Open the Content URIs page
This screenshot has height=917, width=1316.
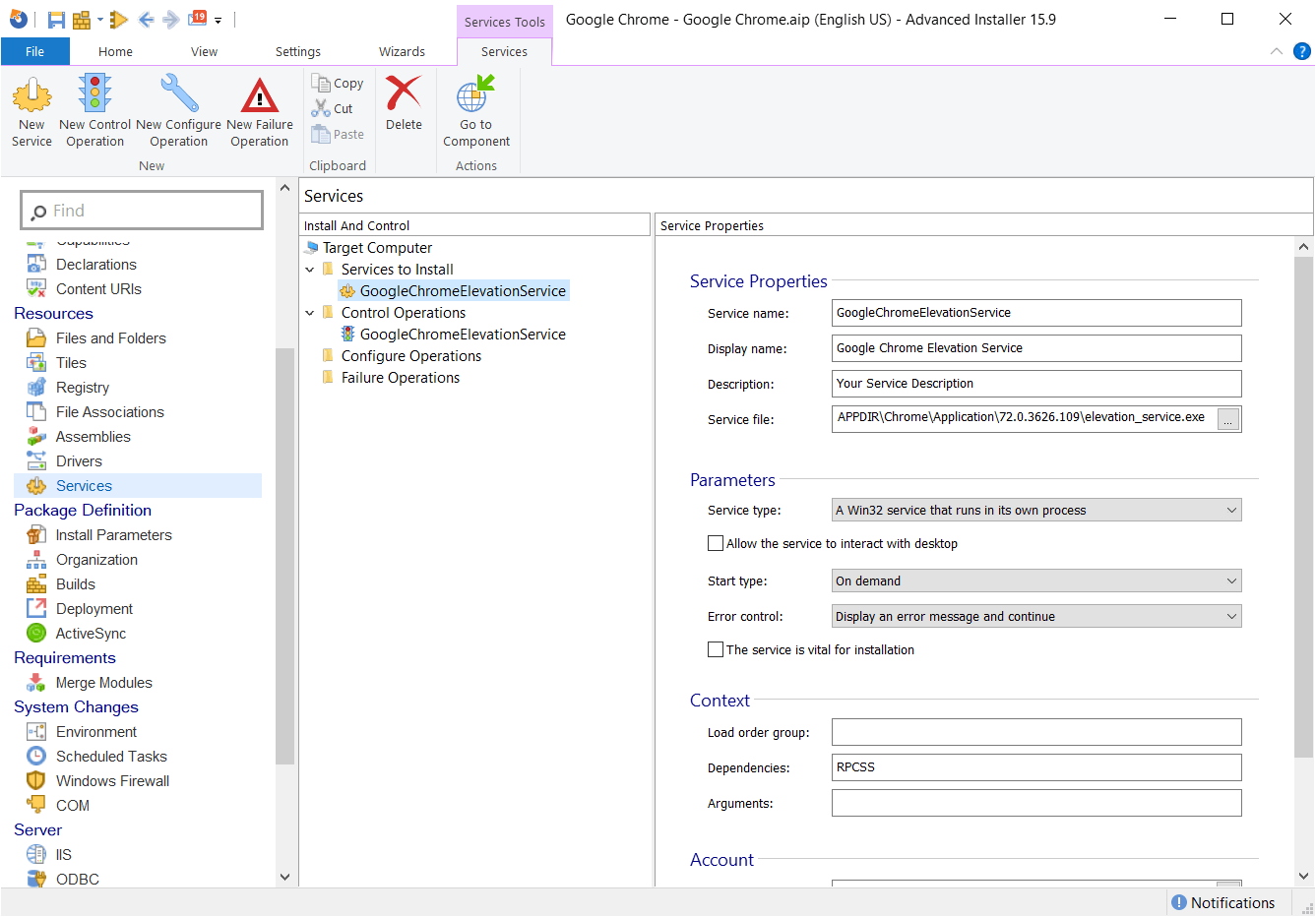[x=98, y=288]
